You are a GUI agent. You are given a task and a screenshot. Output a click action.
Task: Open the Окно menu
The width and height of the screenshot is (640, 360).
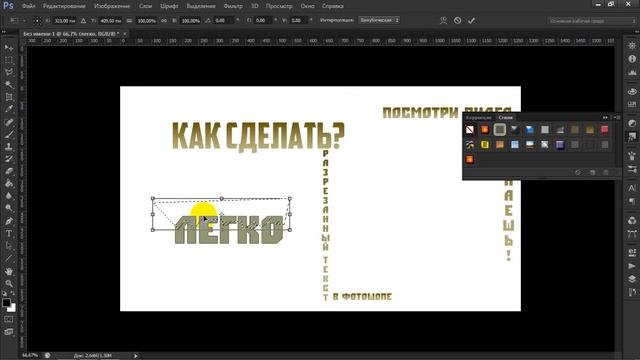pos(307,6)
